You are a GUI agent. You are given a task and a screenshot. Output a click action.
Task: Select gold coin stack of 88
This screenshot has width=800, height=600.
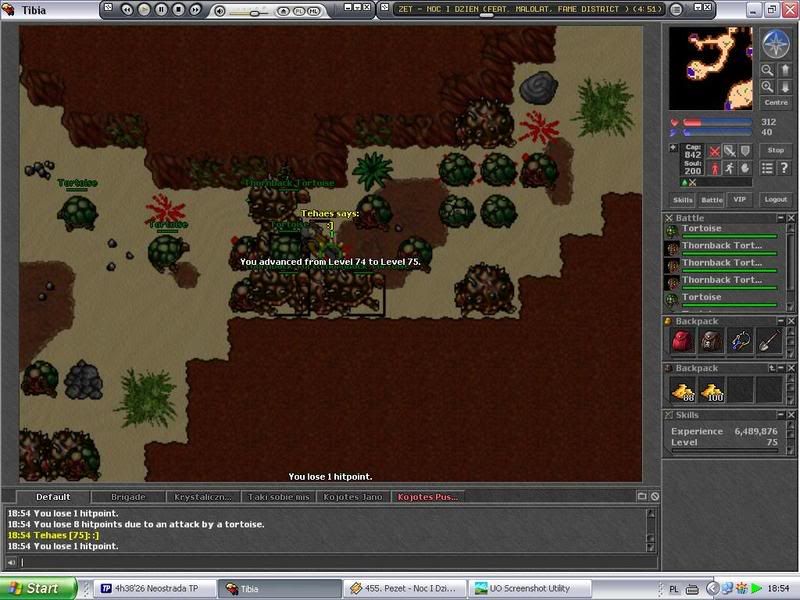[x=682, y=390]
